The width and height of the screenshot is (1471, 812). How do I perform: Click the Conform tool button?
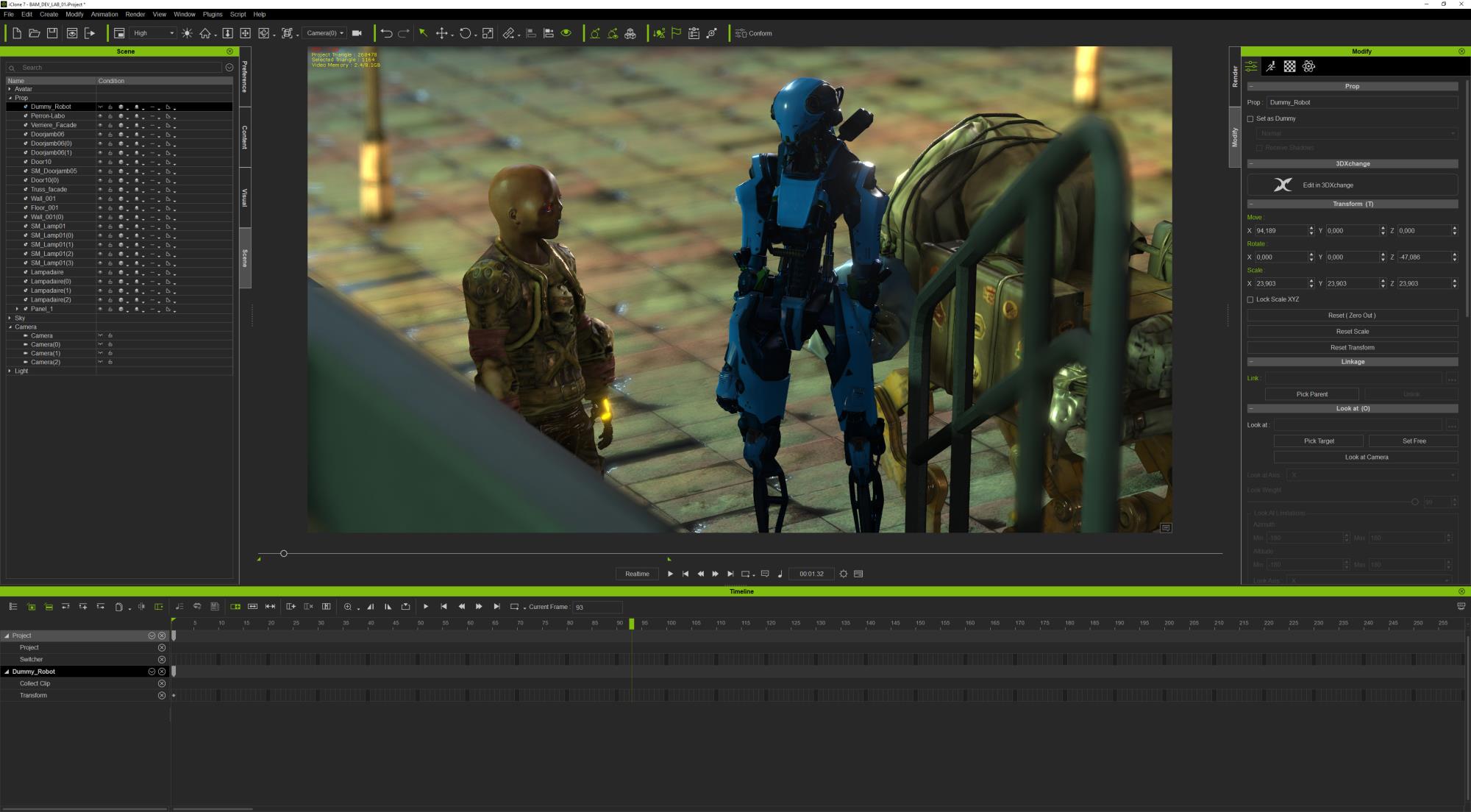[x=754, y=33]
